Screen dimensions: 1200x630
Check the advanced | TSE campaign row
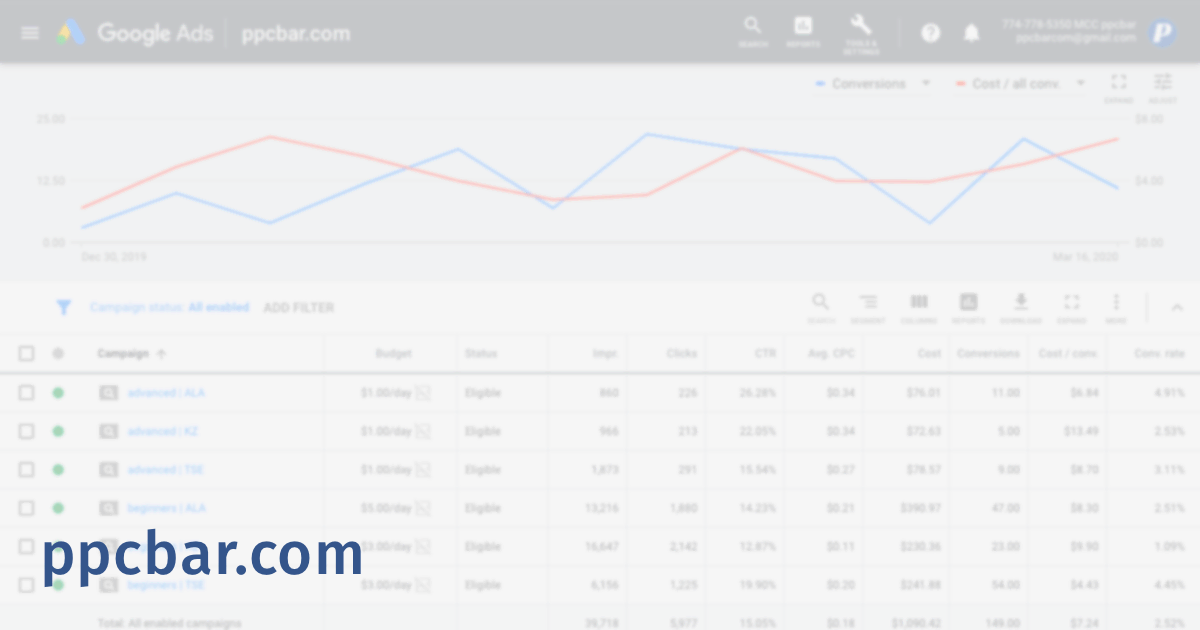[x=27, y=470]
